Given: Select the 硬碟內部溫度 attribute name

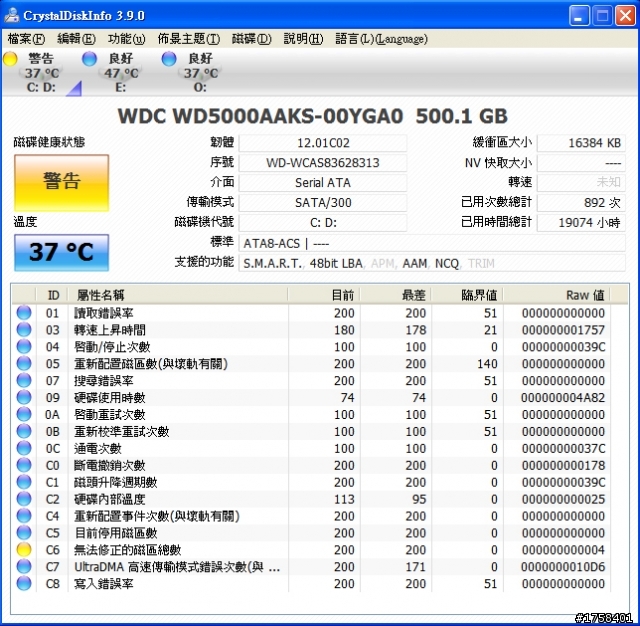Looking at the screenshot, I should (109, 499).
